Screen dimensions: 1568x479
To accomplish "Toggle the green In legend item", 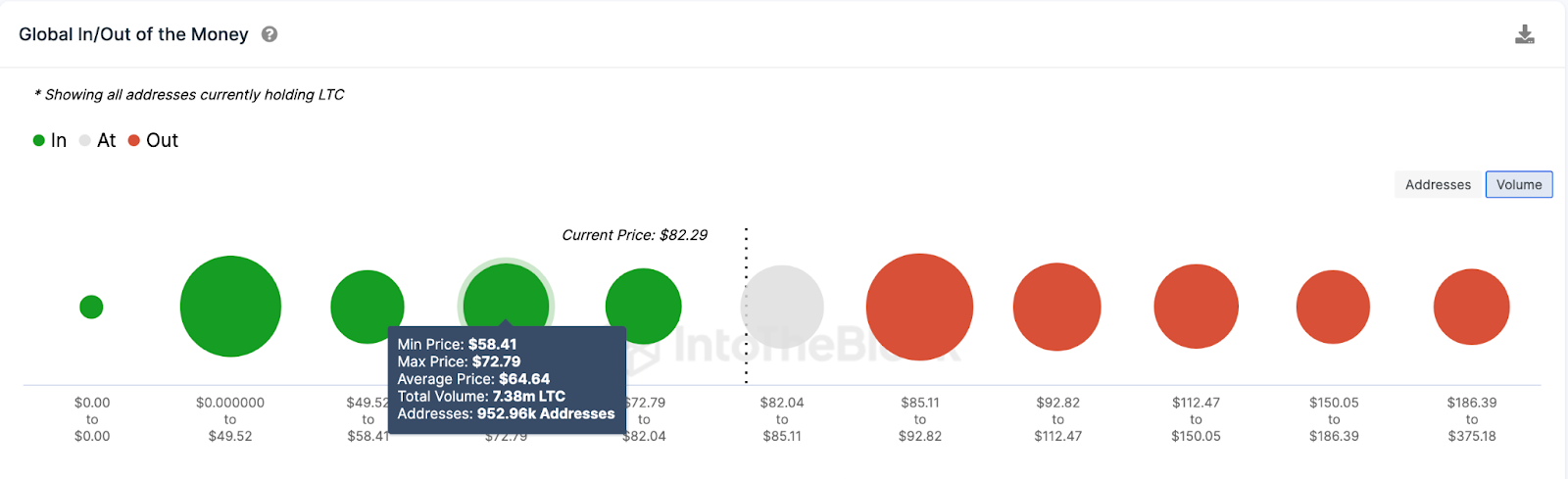I will pos(50,141).
